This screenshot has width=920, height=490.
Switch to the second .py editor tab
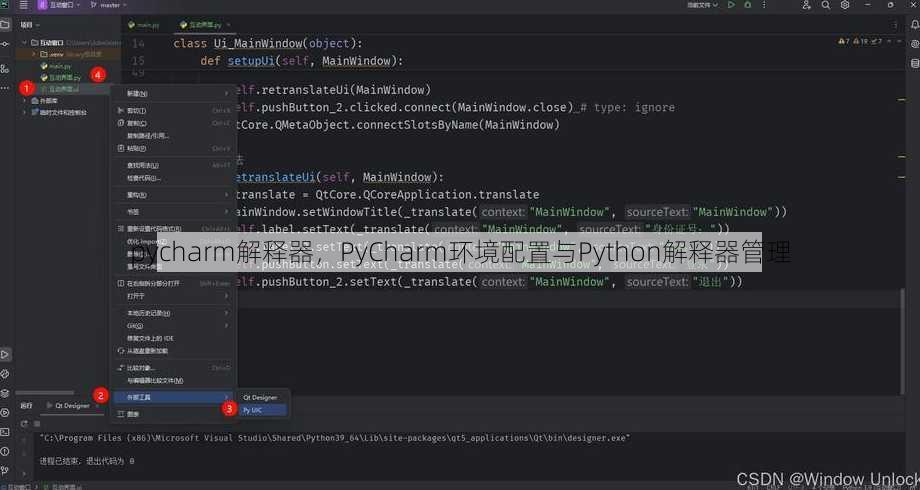coord(205,25)
